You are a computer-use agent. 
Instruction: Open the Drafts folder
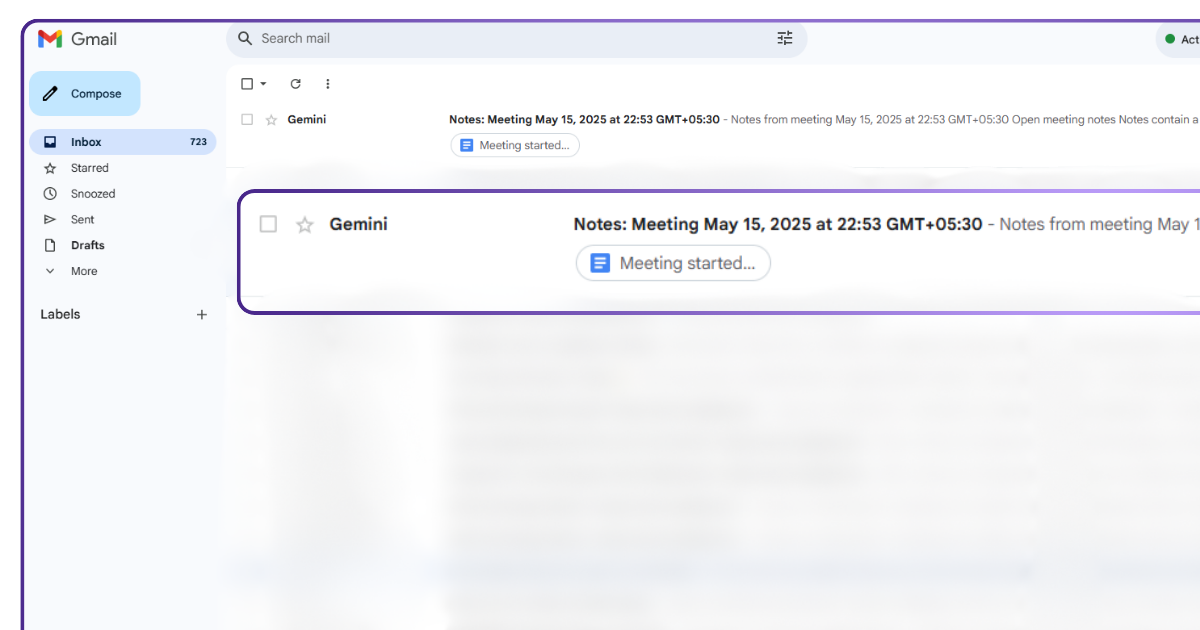(87, 245)
